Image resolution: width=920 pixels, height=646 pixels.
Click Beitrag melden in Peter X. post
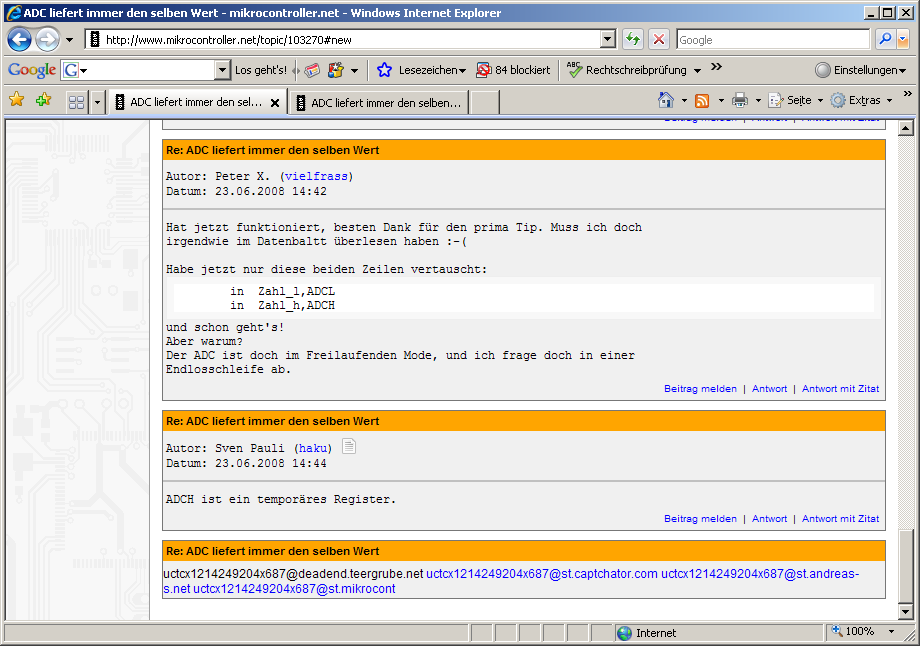pyautogui.click(x=700, y=388)
